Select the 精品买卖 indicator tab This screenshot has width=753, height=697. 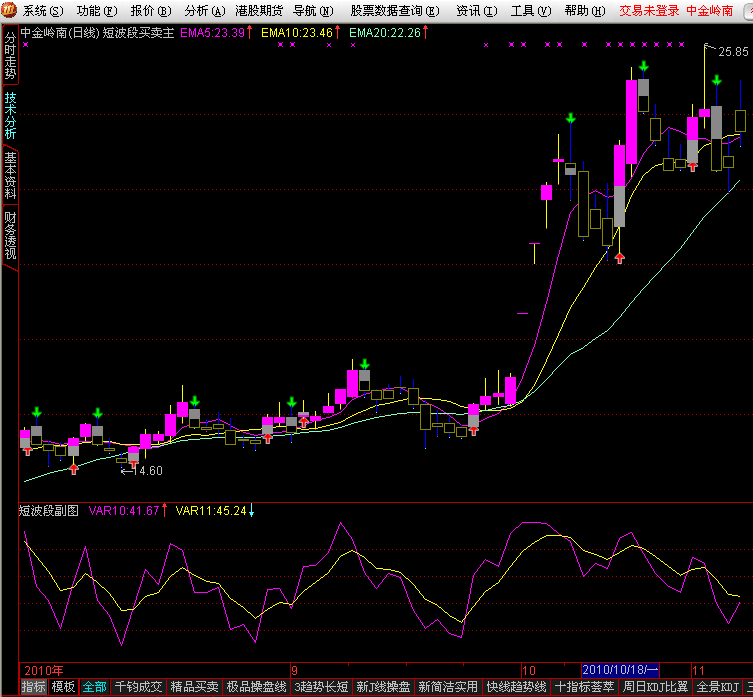tap(194, 687)
